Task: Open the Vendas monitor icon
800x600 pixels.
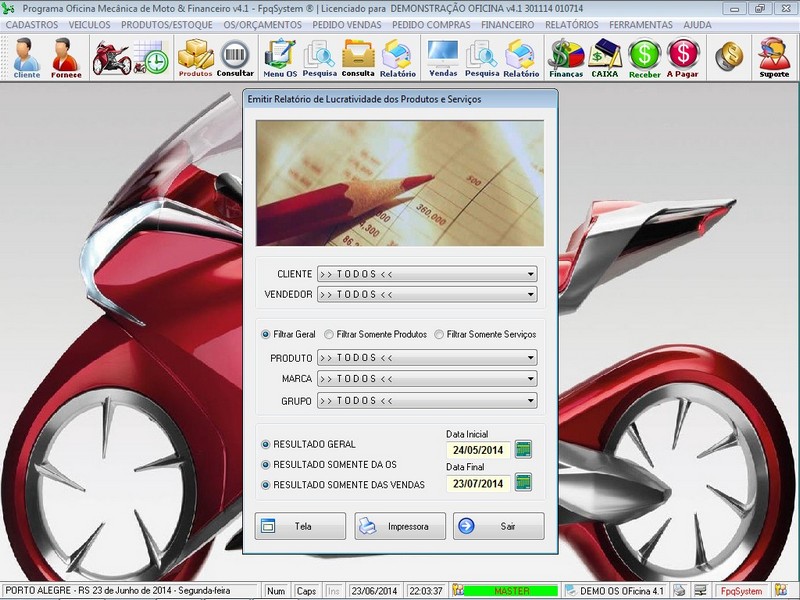Action: coord(443,58)
